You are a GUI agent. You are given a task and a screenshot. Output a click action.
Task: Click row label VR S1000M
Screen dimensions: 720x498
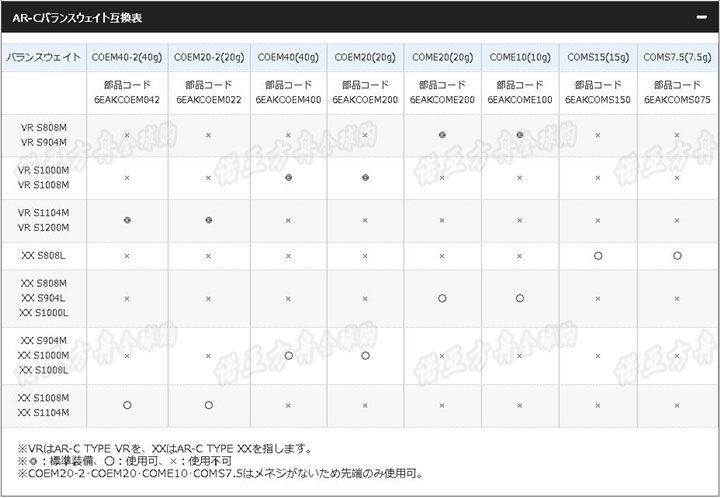click(44, 170)
